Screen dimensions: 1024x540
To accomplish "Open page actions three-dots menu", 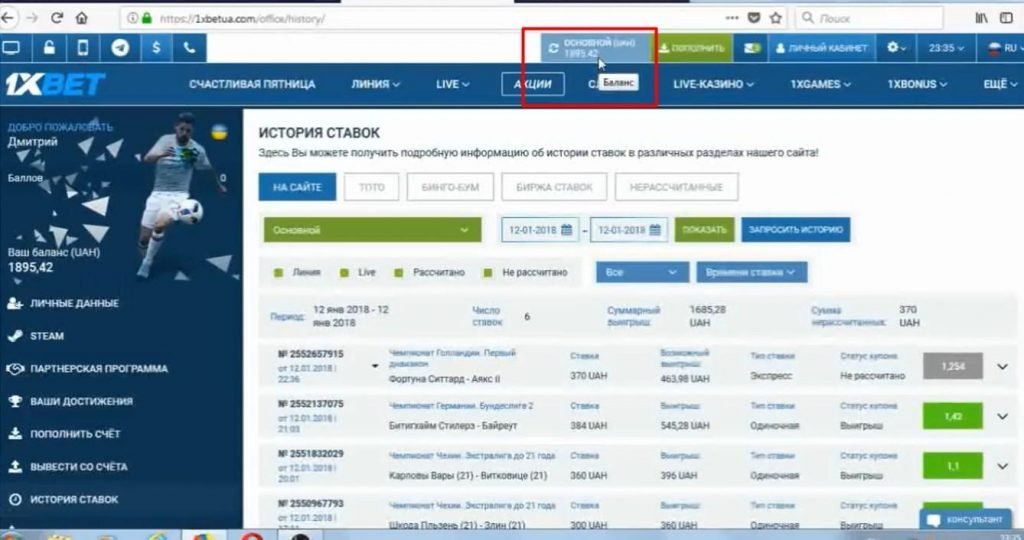I will pyautogui.click(x=732, y=18).
